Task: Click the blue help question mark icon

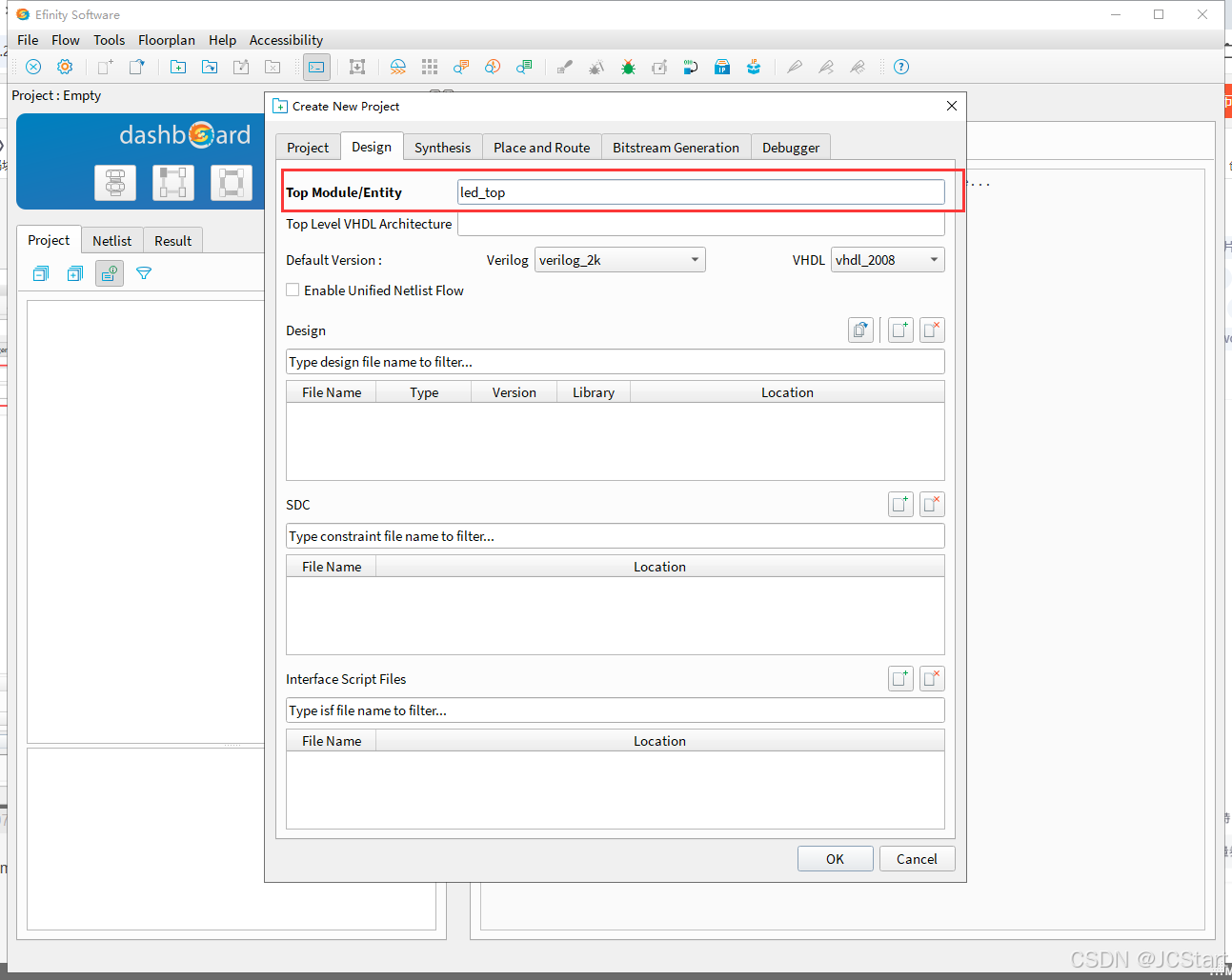Action: click(901, 67)
